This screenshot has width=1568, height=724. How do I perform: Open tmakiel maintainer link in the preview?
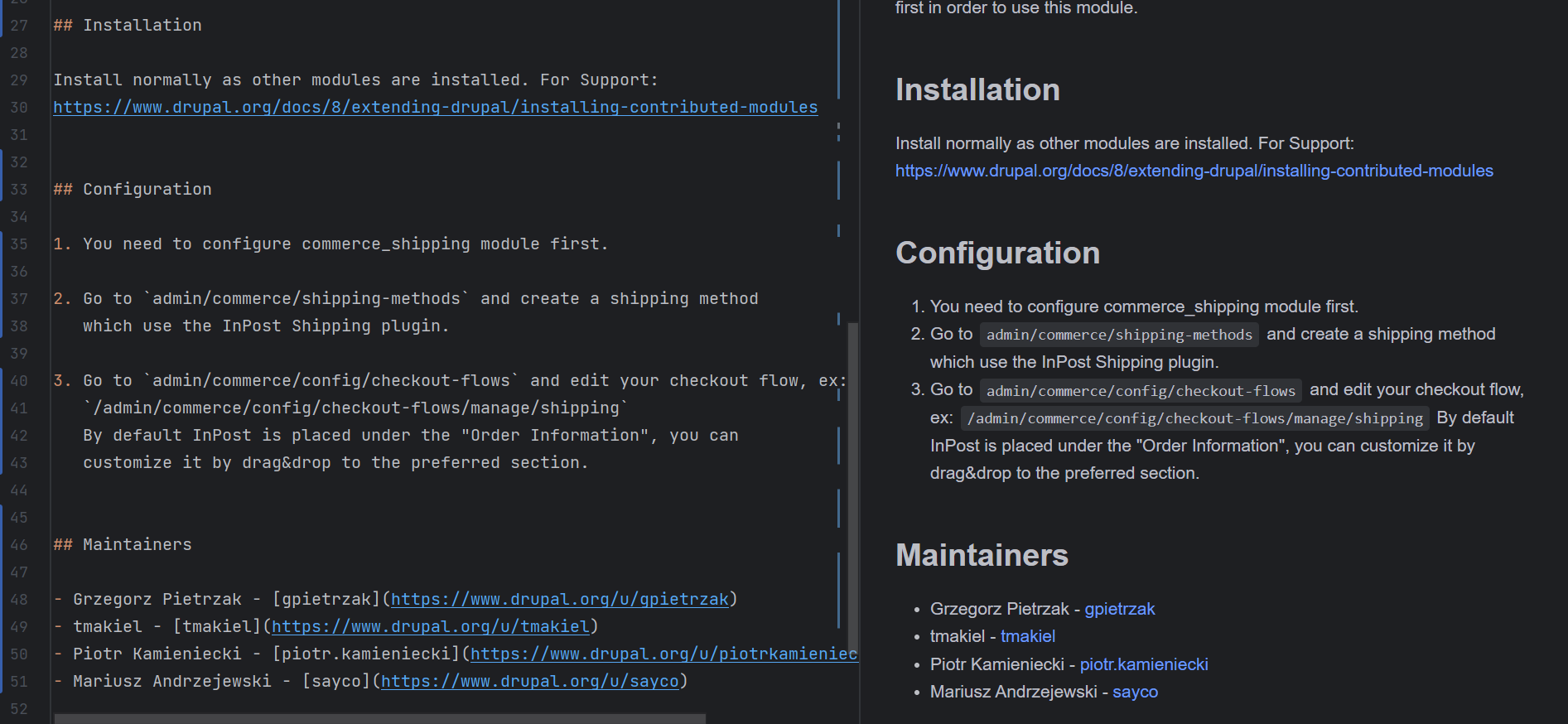click(1028, 636)
